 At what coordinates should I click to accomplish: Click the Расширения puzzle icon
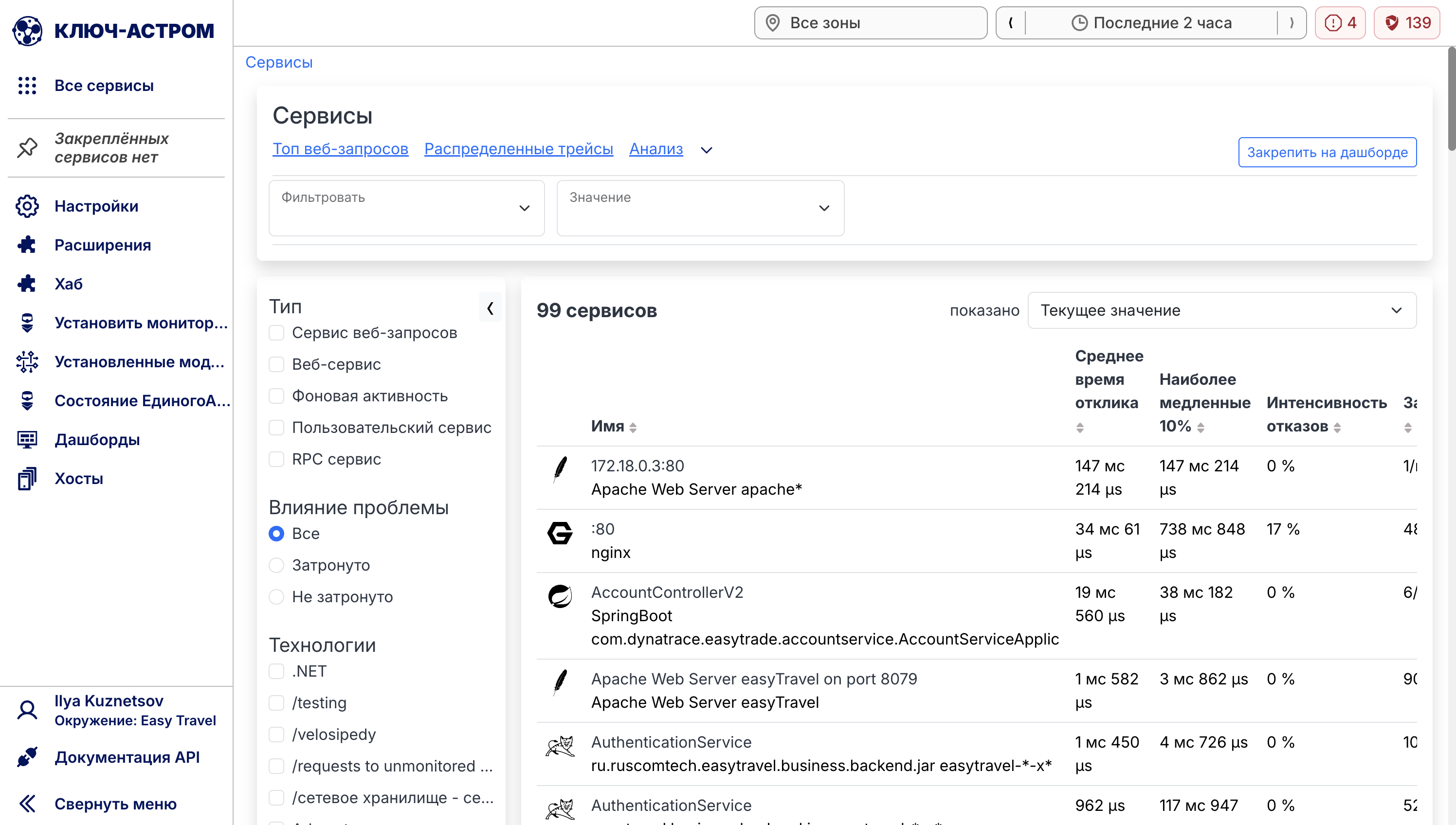pyautogui.click(x=27, y=245)
